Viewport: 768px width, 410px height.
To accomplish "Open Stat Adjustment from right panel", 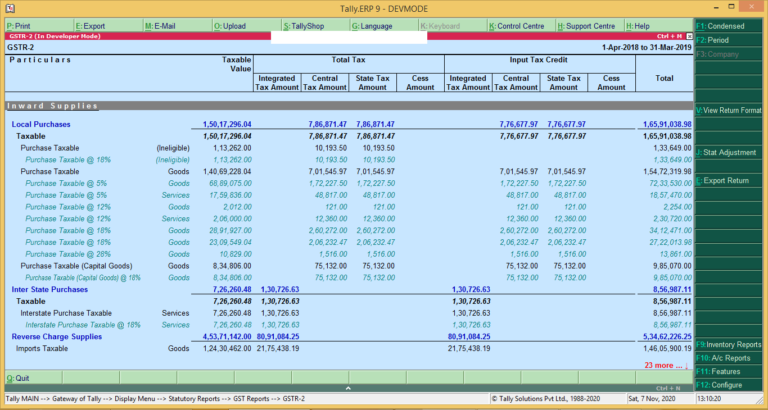I will point(730,152).
